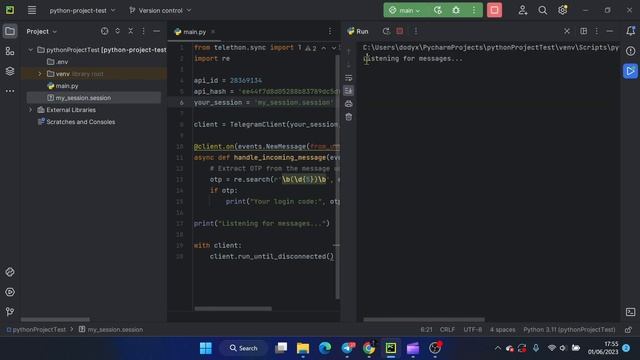640x360 pixels.
Task: Open IDE settings gear
Action: click(x=562, y=10)
